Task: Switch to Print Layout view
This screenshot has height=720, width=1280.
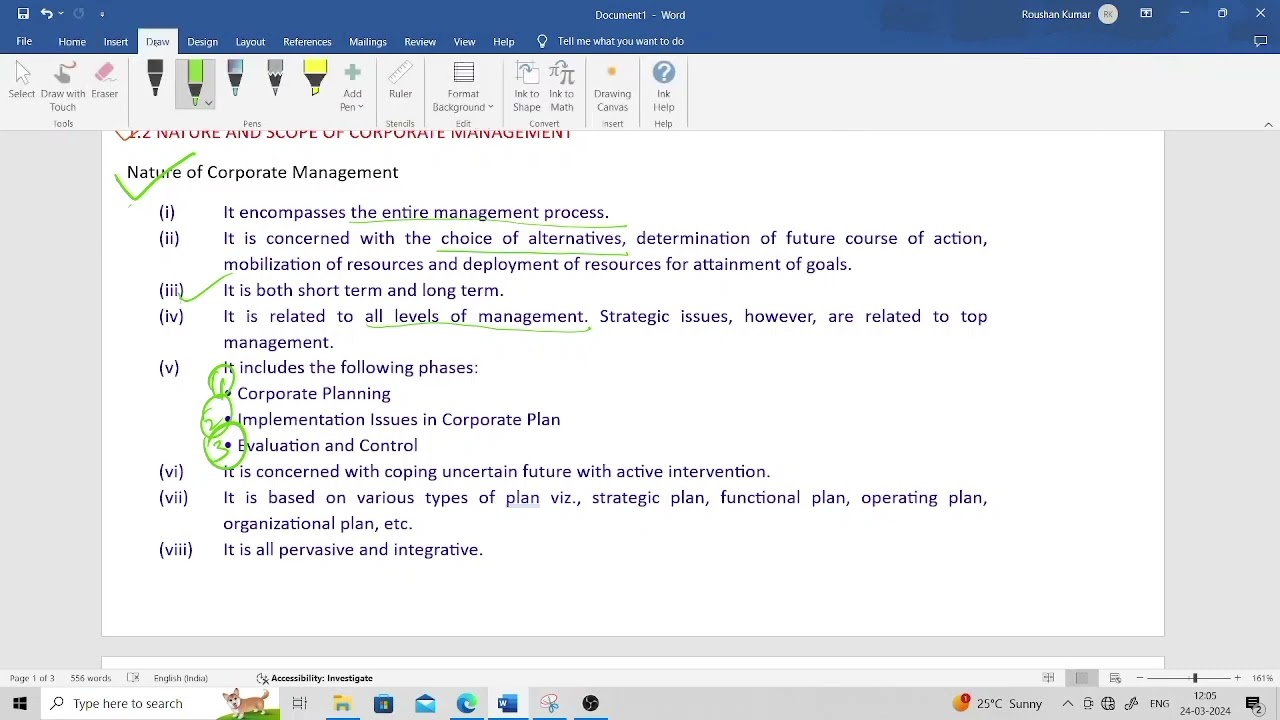Action: coord(1081,678)
